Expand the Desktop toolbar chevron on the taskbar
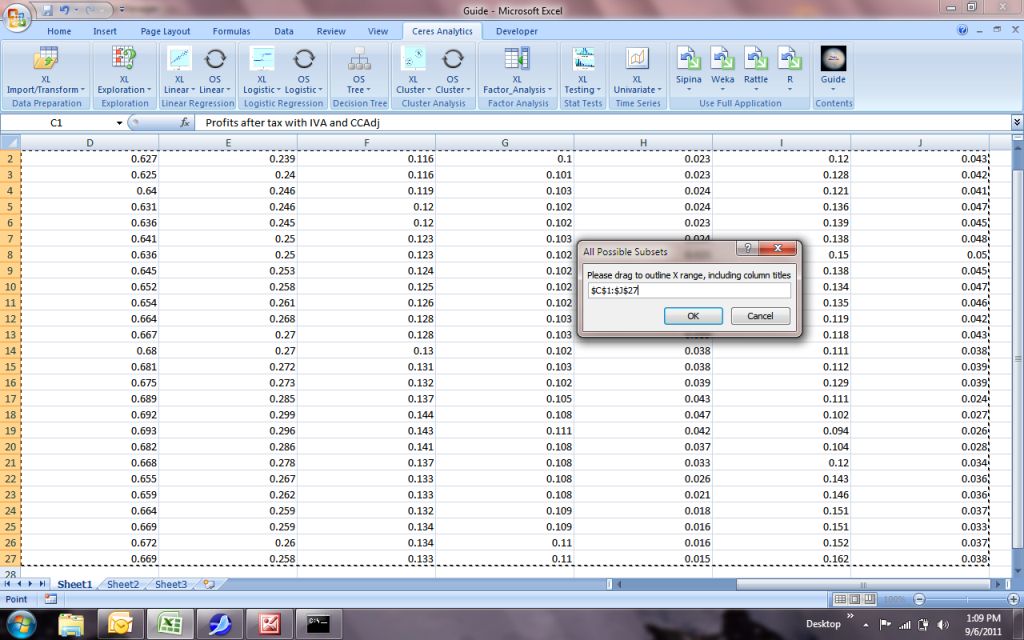Image resolution: width=1024 pixels, height=640 pixels. pos(850,615)
